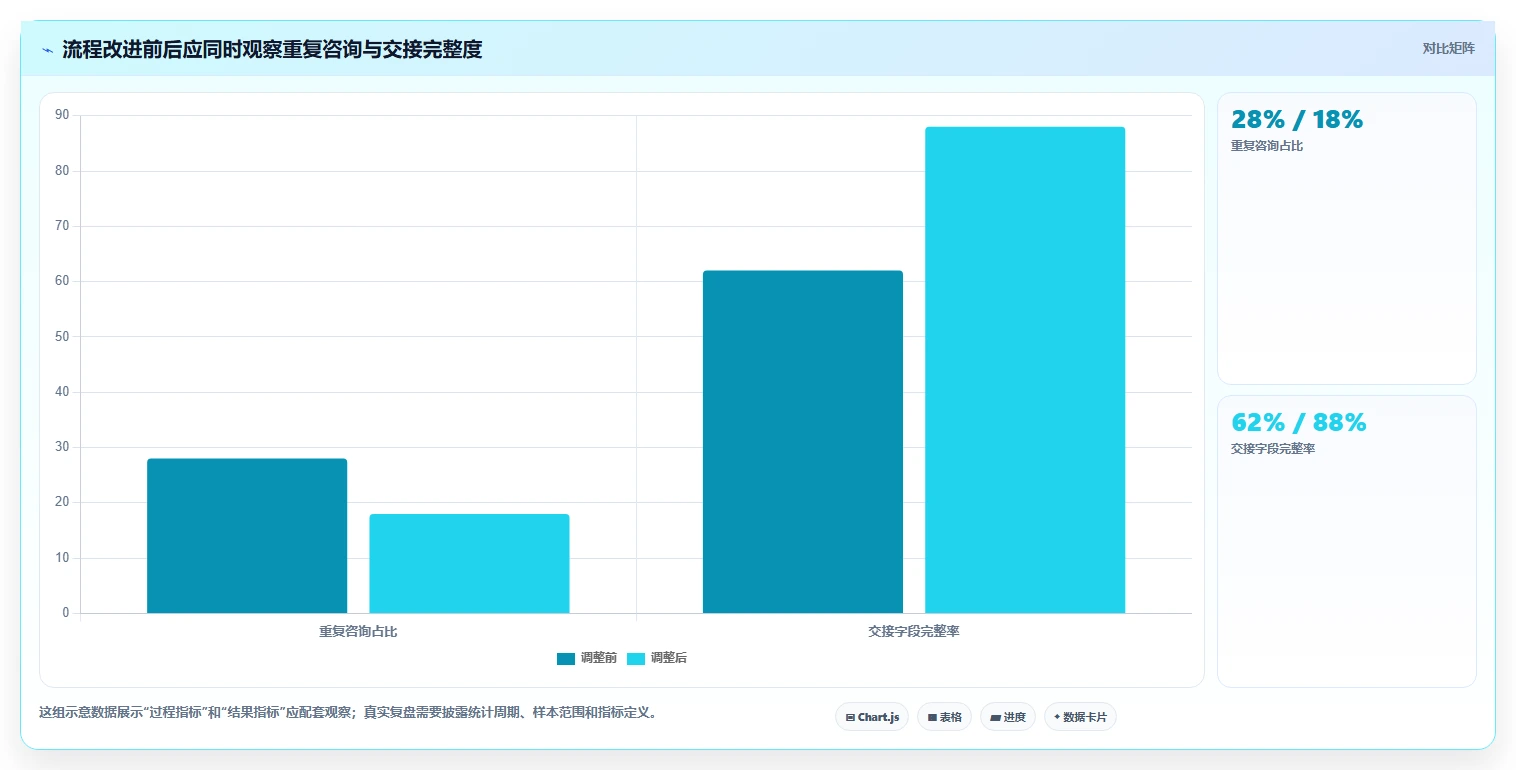Toggle the 调整前 legend entry
This screenshot has height=770, width=1516.
point(587,658)
